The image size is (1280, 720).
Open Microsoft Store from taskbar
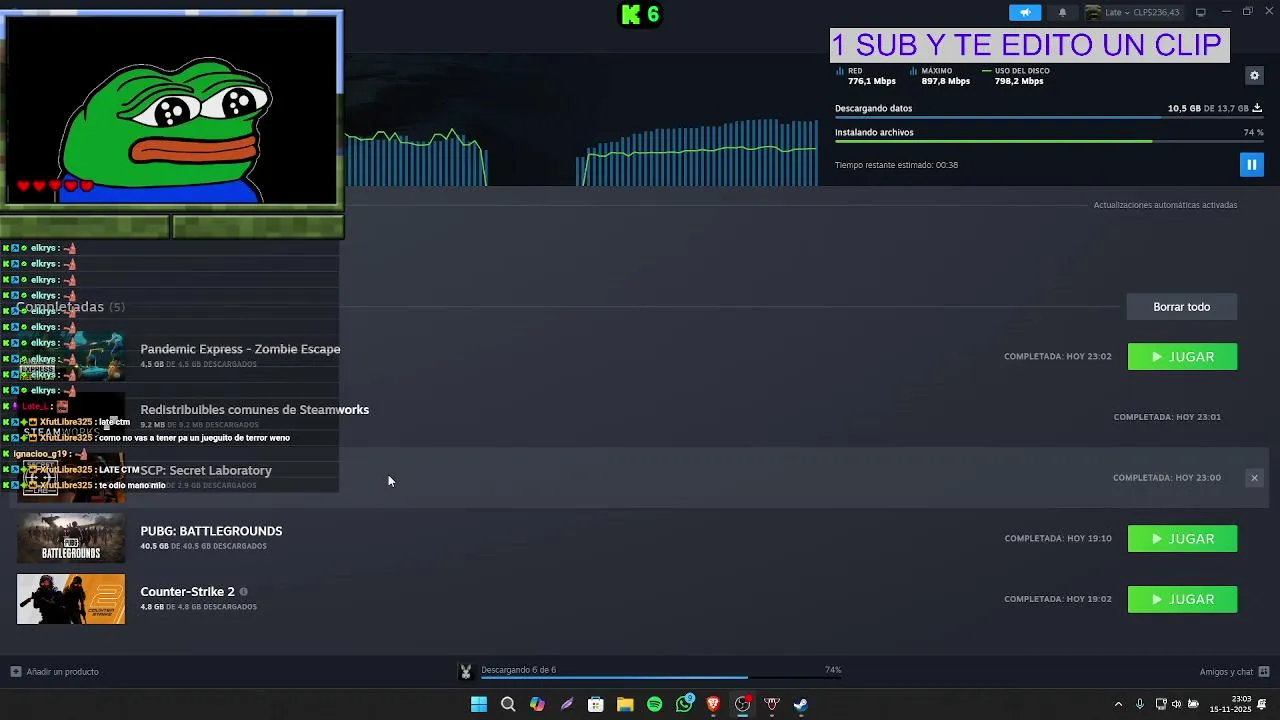[x=596, y=704]
